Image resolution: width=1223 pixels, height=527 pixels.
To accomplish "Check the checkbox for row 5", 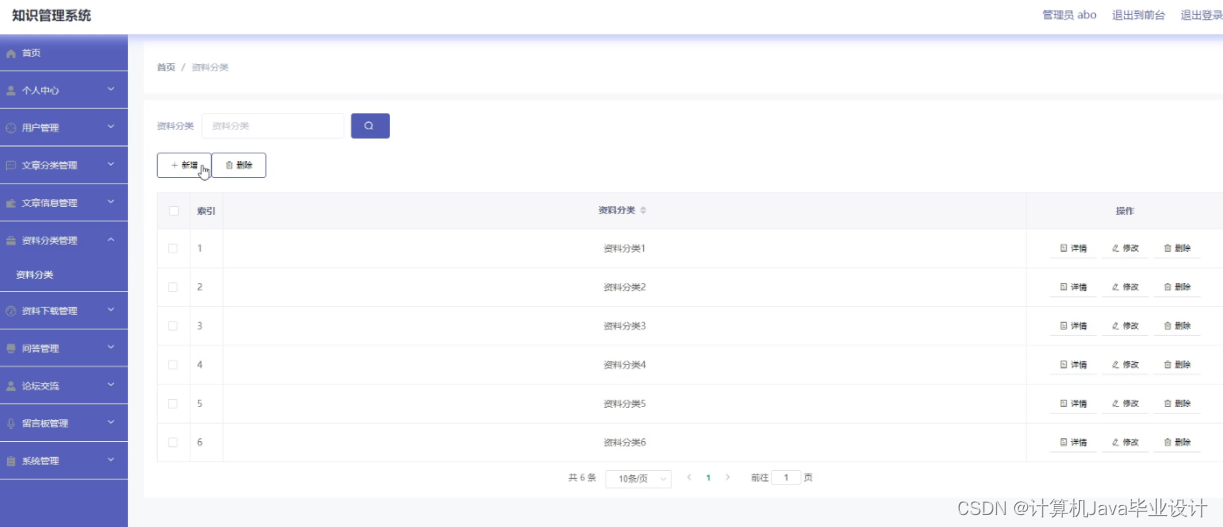I will coord(173,404).
